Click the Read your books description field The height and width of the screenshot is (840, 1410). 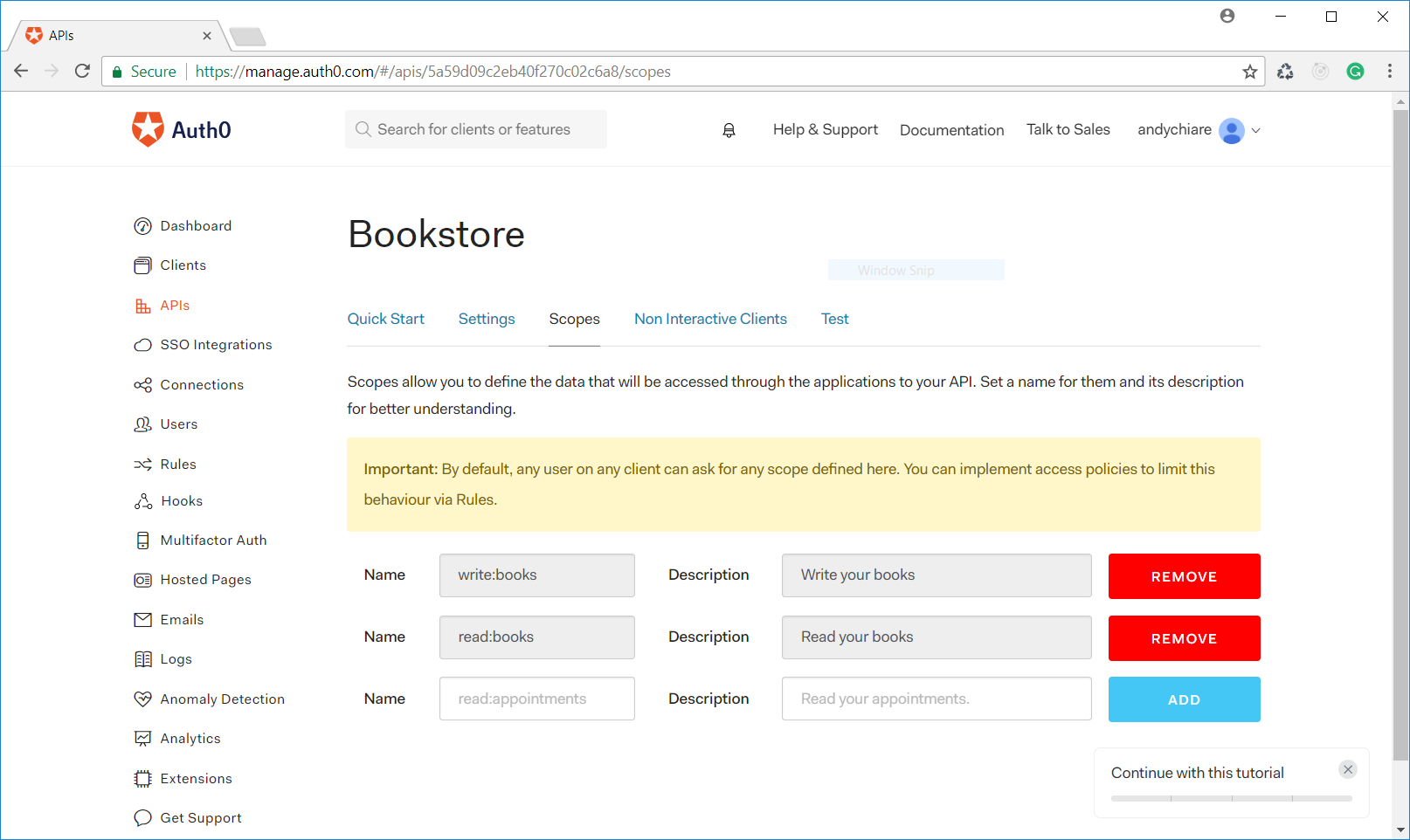click(x=937, y=637)
